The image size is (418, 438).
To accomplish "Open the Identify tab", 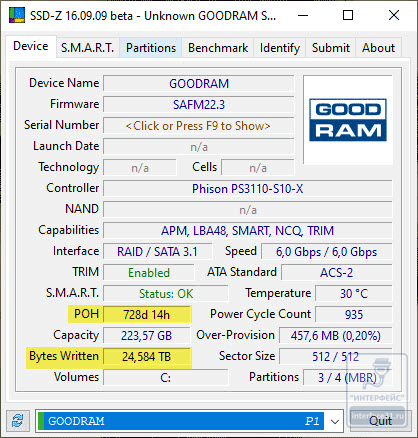I will coord(280,48).
